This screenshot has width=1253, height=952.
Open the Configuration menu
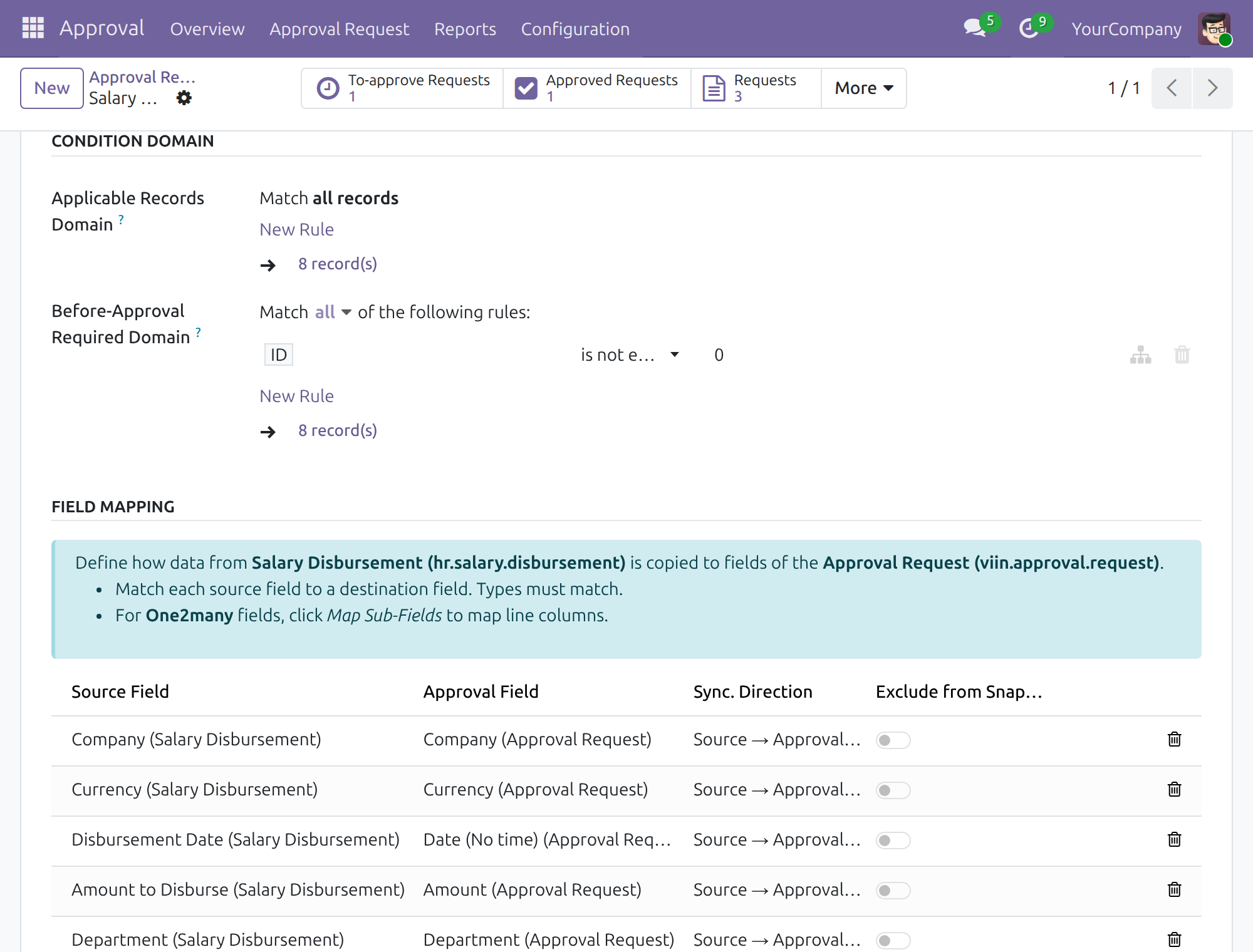[x=575, y=29]
